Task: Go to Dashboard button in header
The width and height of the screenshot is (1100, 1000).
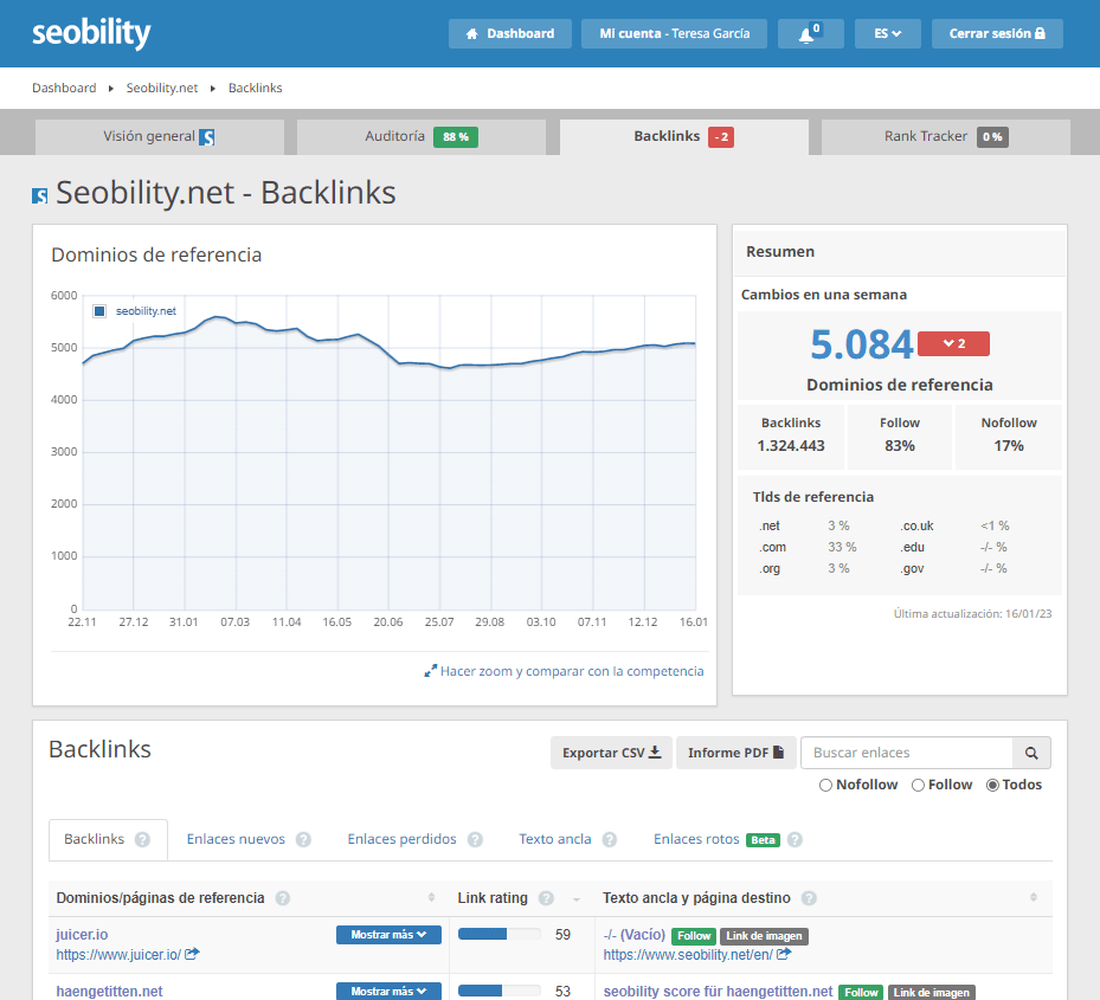Action: coord(510,34)
